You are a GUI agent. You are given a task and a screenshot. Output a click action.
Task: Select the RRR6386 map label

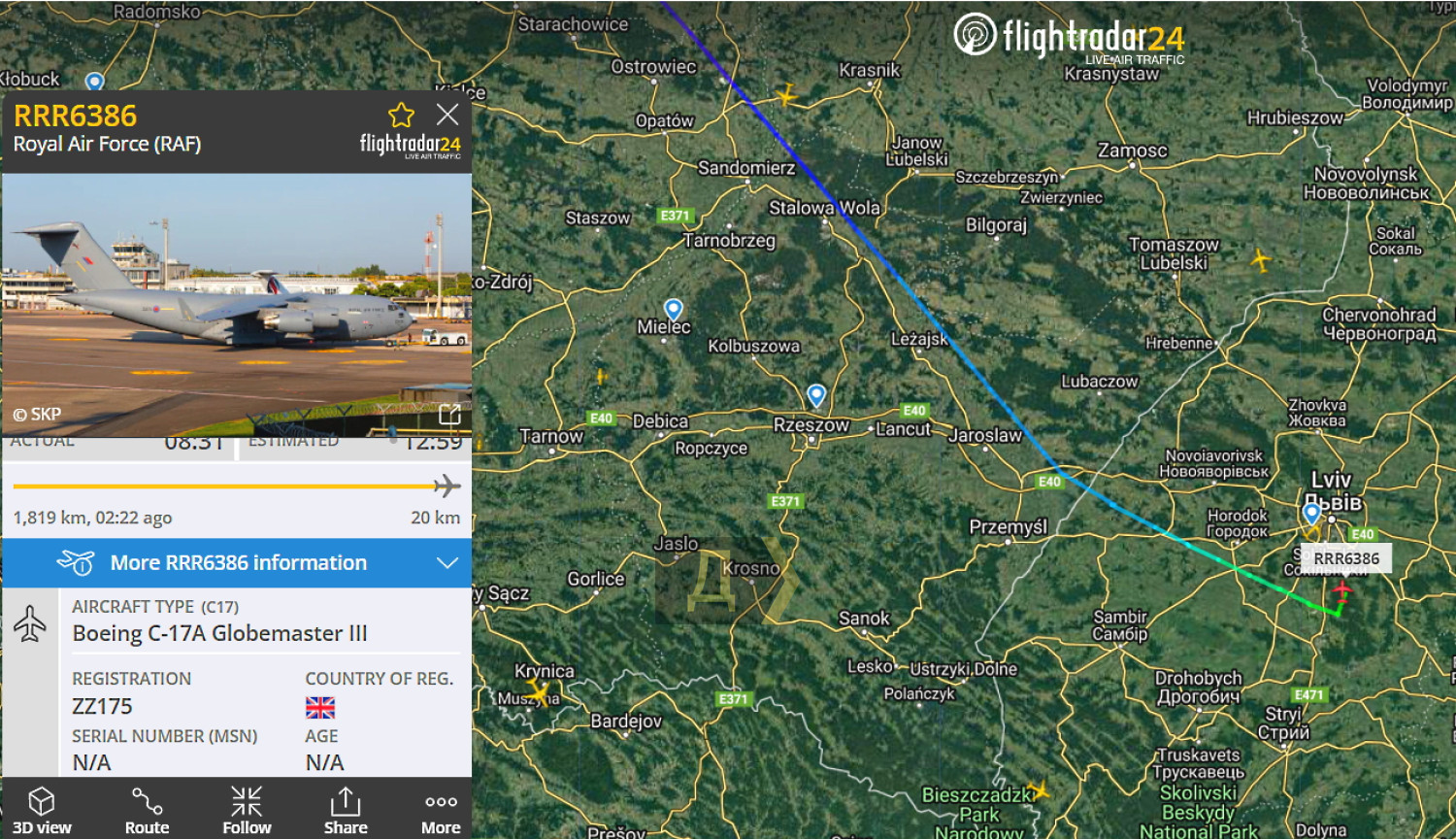(x=1346, y=558)
